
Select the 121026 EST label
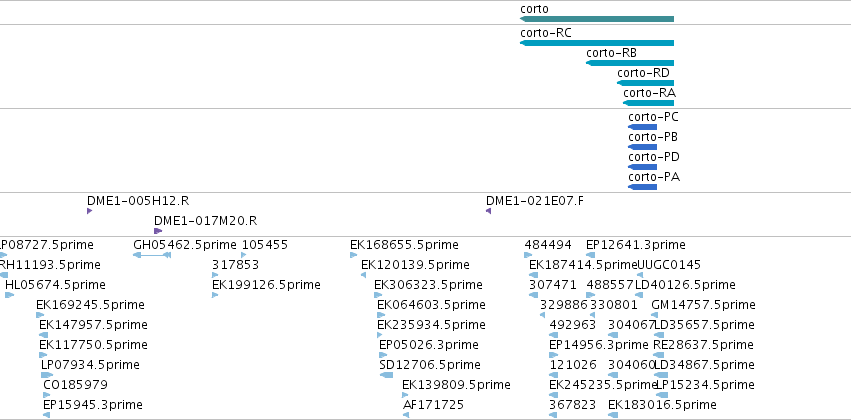pos(573,365)
